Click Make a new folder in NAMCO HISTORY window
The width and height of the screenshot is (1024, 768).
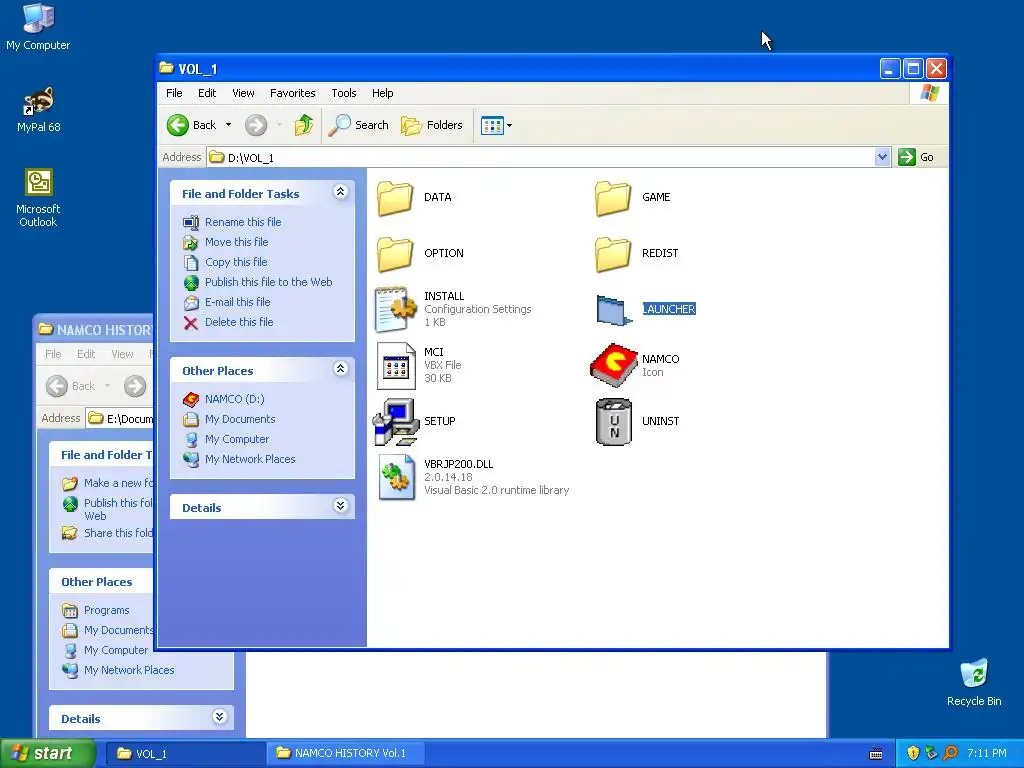pyautogui.click(x=118, y=483)
